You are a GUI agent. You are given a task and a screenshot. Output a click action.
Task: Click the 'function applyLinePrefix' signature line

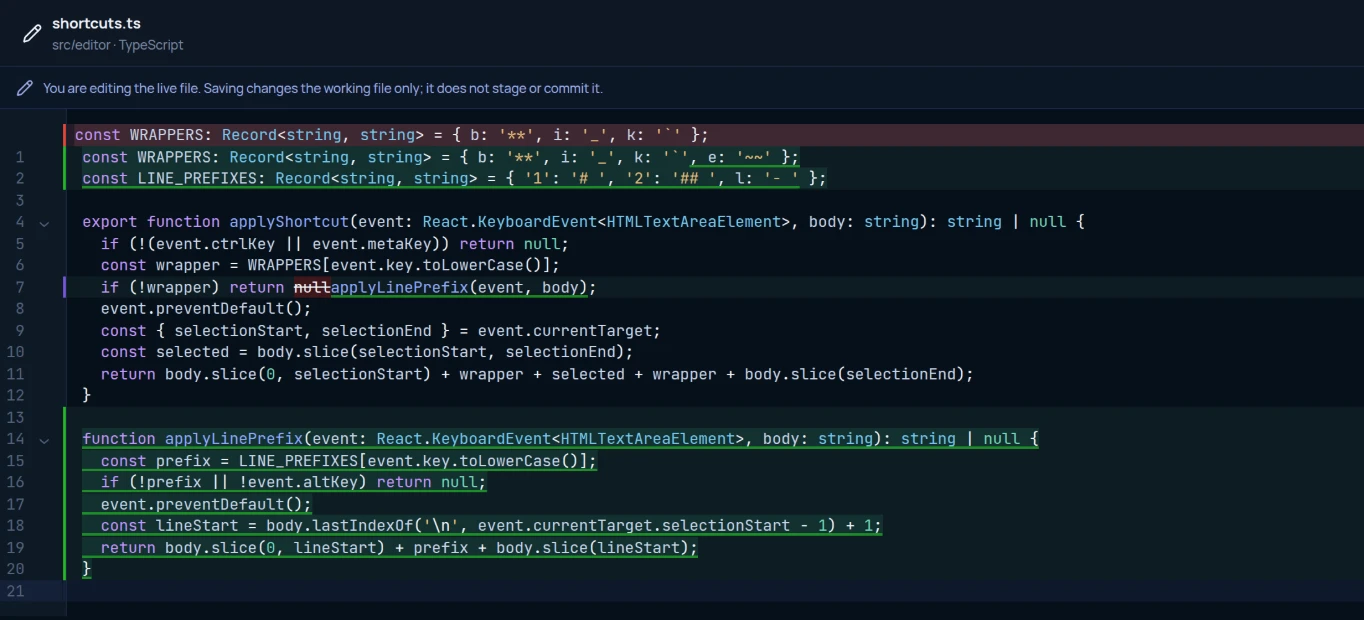point(560,439)
